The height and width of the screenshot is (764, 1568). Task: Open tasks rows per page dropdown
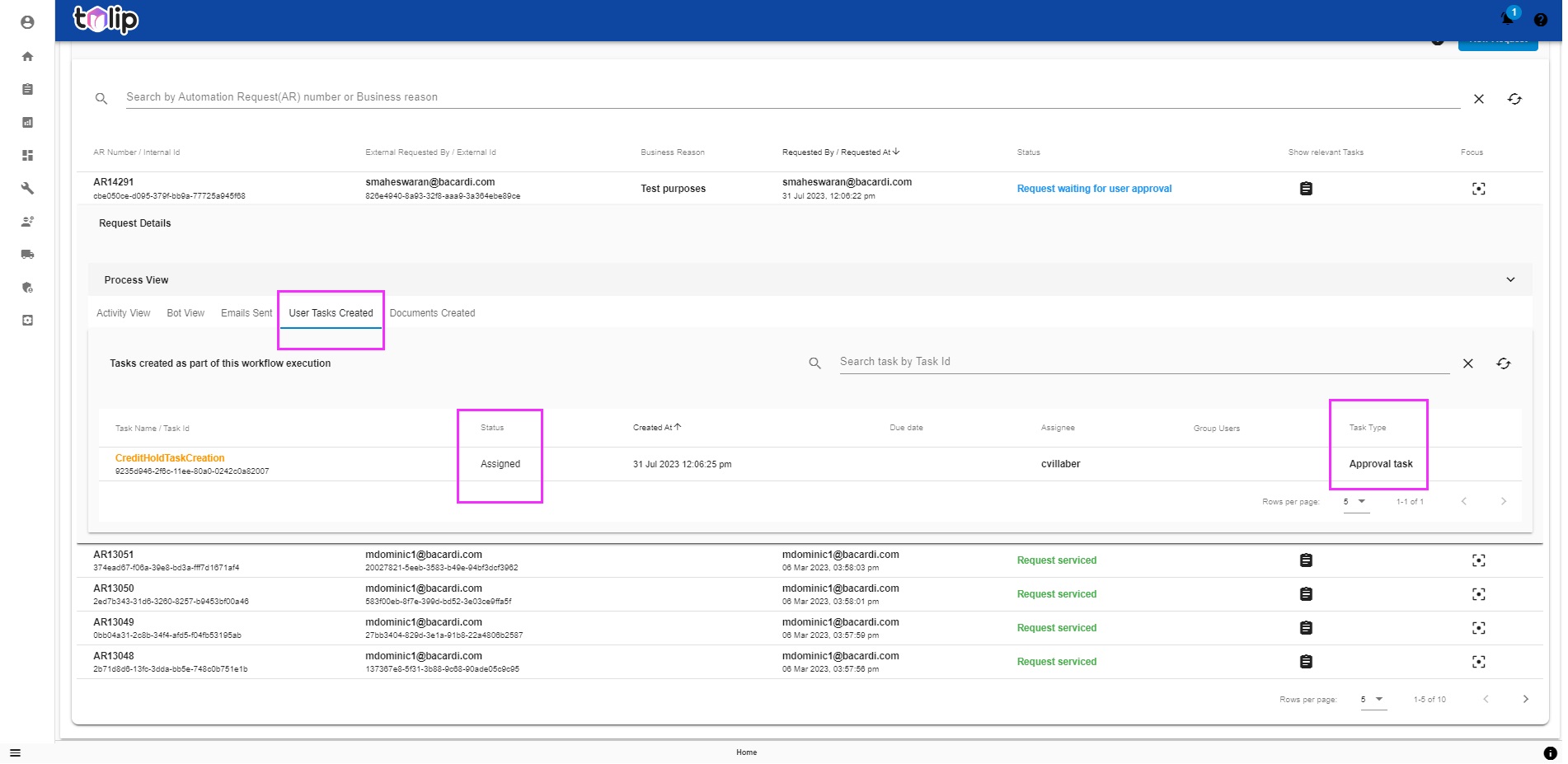coord(1356,501)
